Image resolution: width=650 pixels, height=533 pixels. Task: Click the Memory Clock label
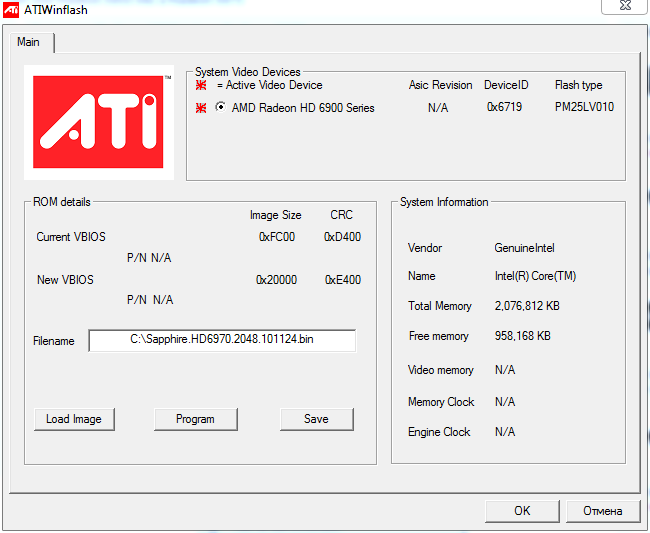pos(441,402)
